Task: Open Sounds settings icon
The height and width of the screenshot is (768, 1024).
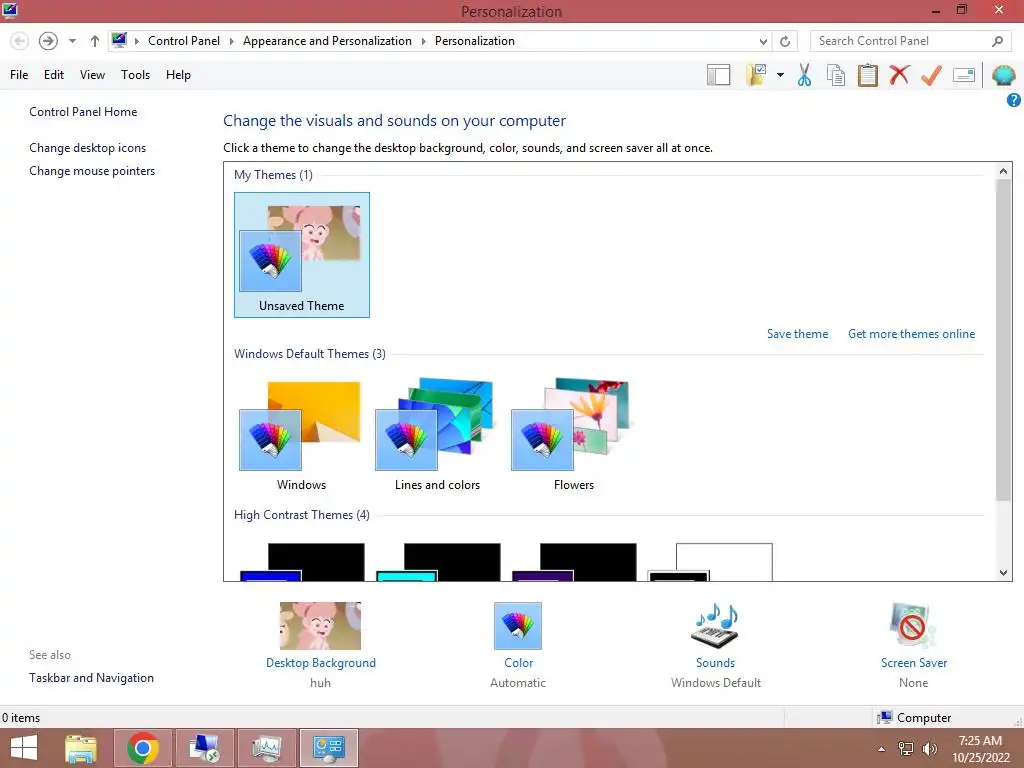Action: (715, 626)
